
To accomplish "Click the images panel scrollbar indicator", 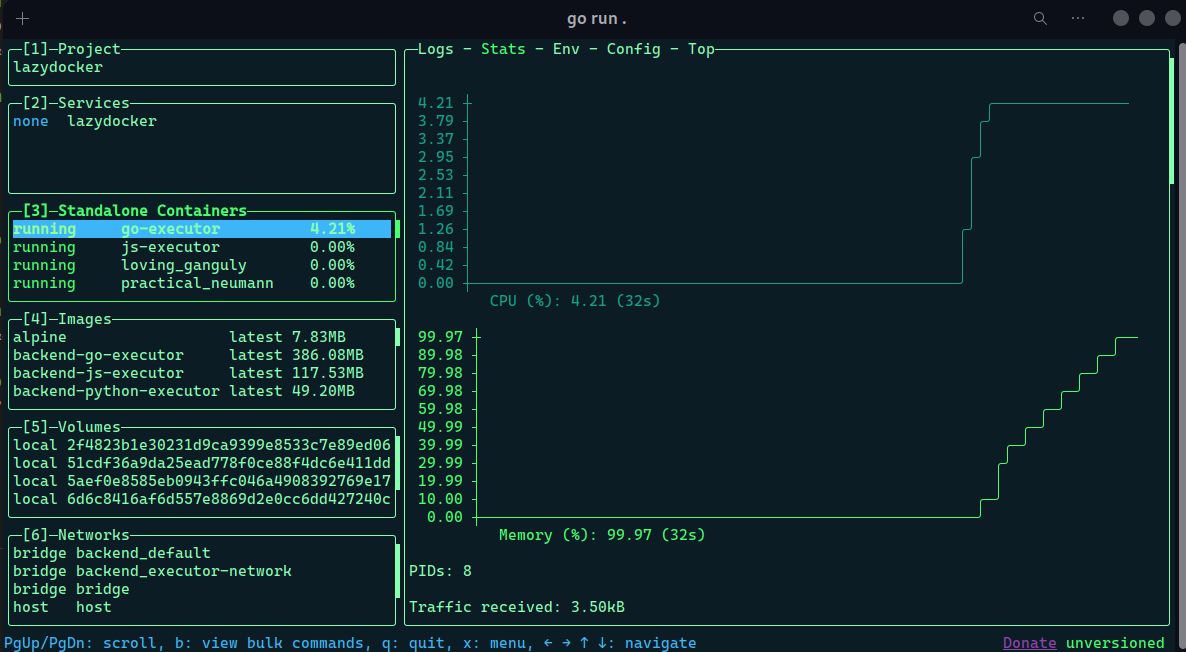I will tap(398, 337).
